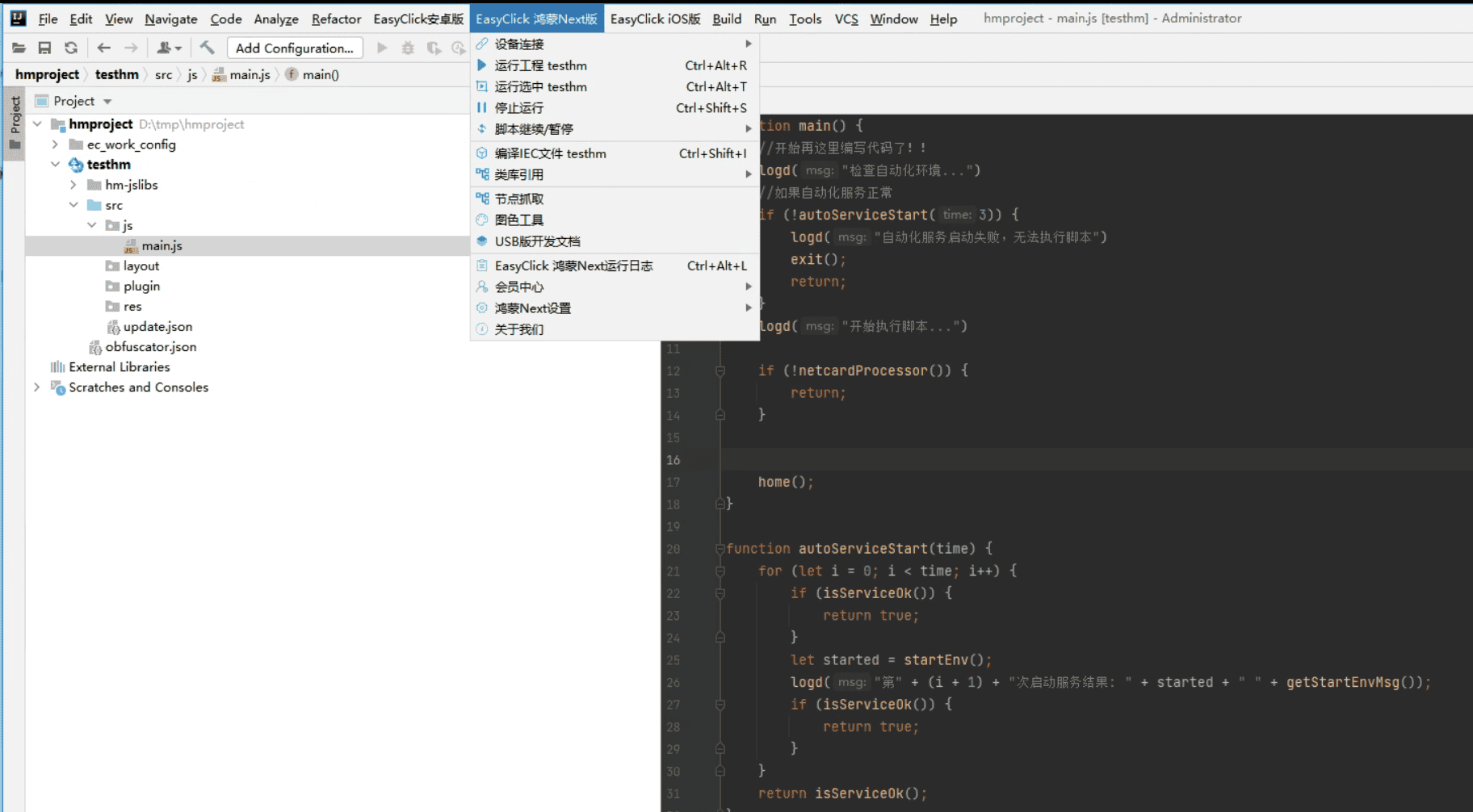This screenshot has width=1473, height=812.
Task: Open the user account toolbar dropdown
Action: click(169, 48)
